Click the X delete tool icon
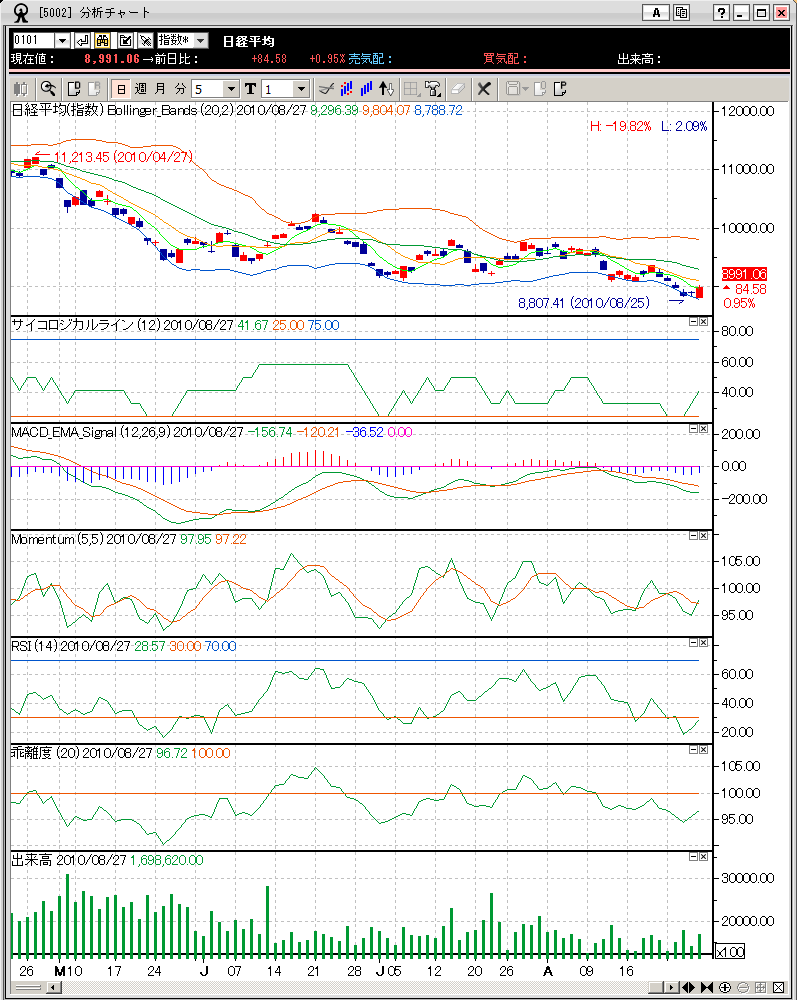 pos(484,88)
